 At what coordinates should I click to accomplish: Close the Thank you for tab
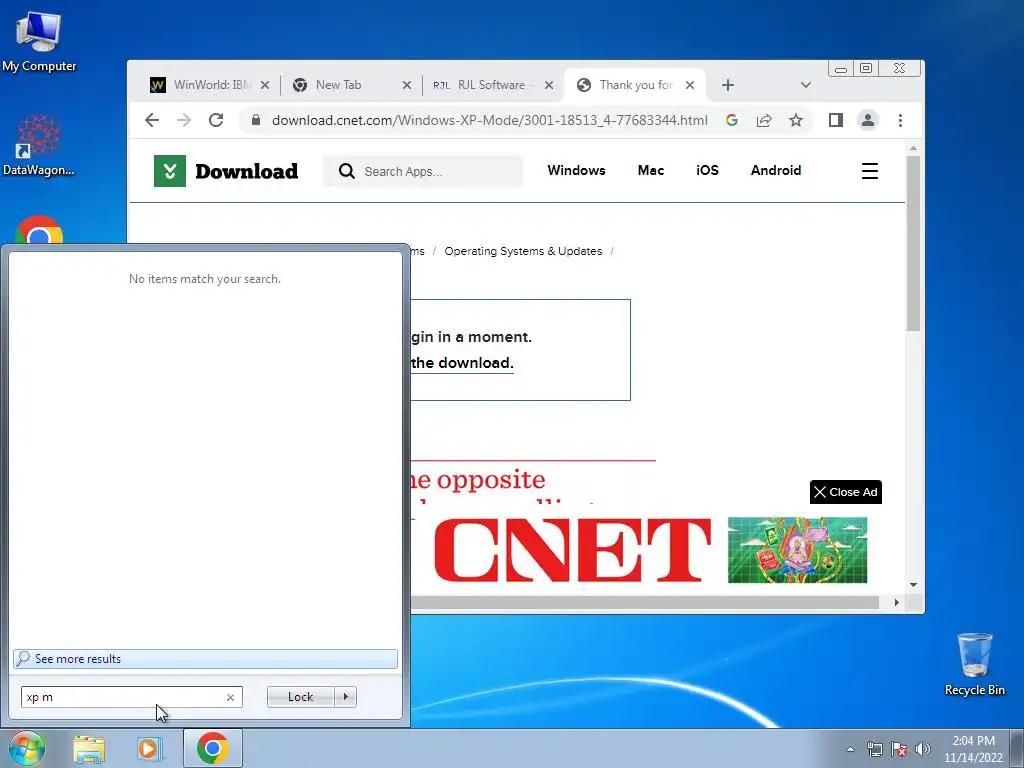pyautogui.click(x=690, y=85)
